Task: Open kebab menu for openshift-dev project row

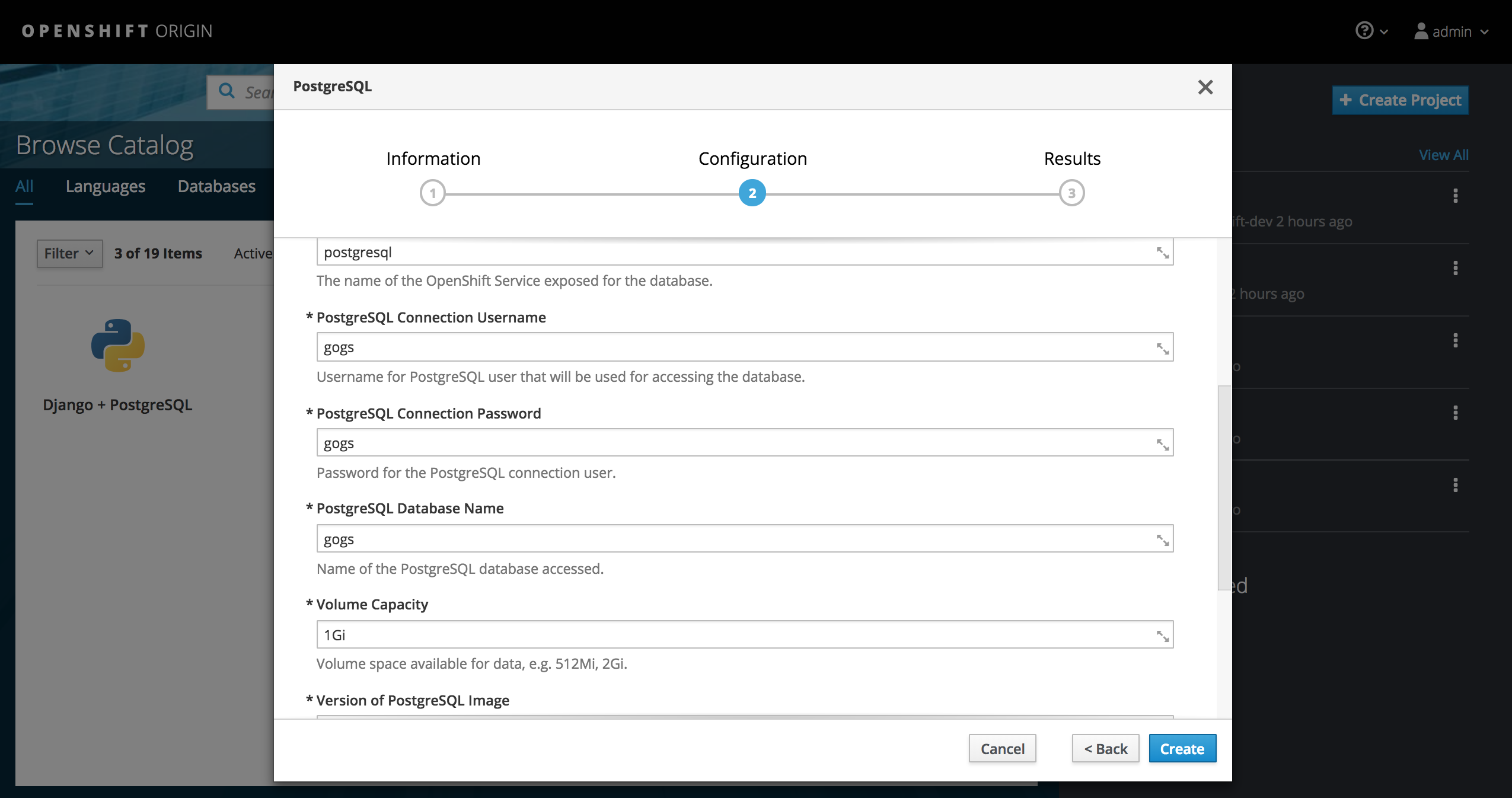Action: (1455, 196)
